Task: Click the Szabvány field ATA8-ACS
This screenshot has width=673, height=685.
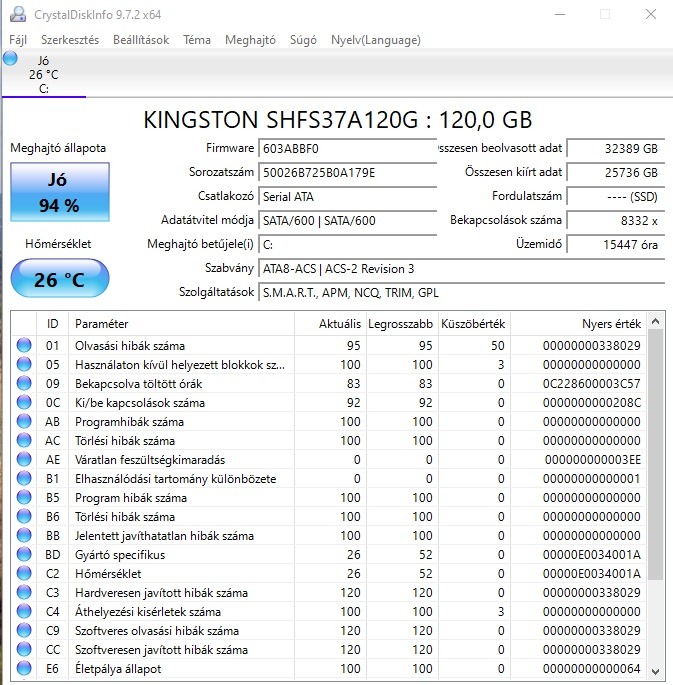Action: coord(462,269)
